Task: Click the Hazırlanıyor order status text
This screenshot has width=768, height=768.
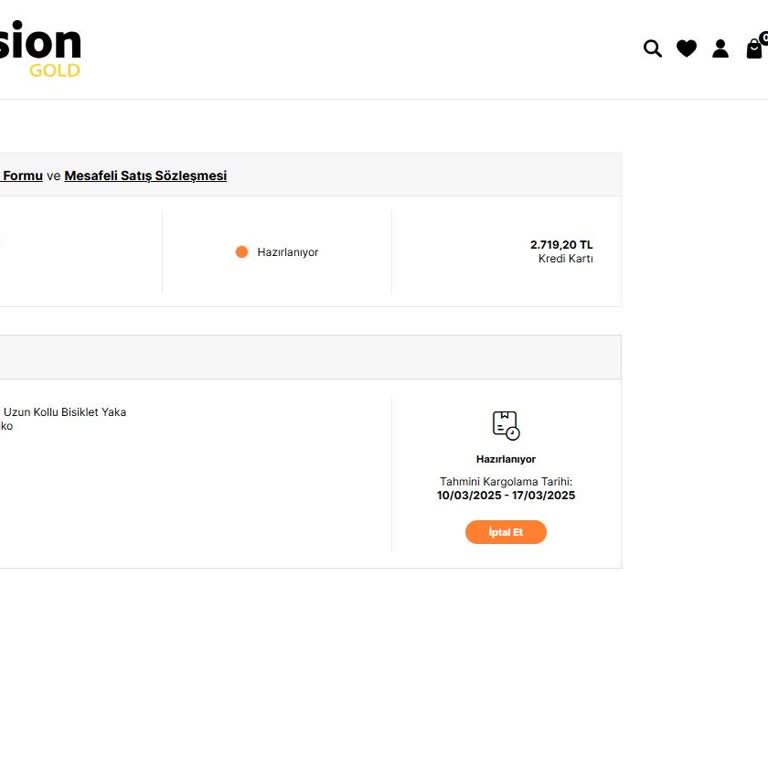Action: click(288, 252)
